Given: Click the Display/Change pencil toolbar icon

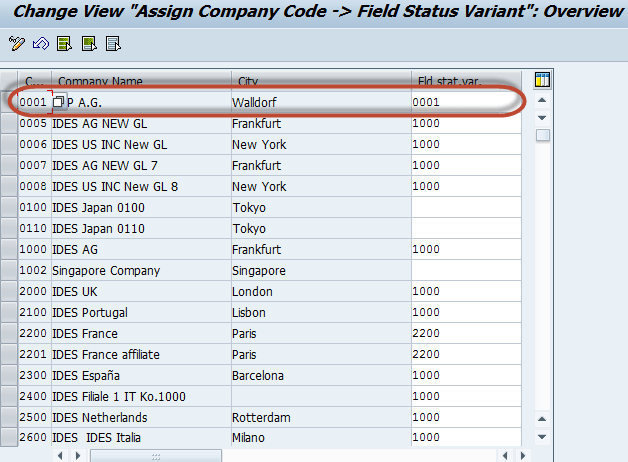Looking at the screenshot, I should [x=16, y=44].
